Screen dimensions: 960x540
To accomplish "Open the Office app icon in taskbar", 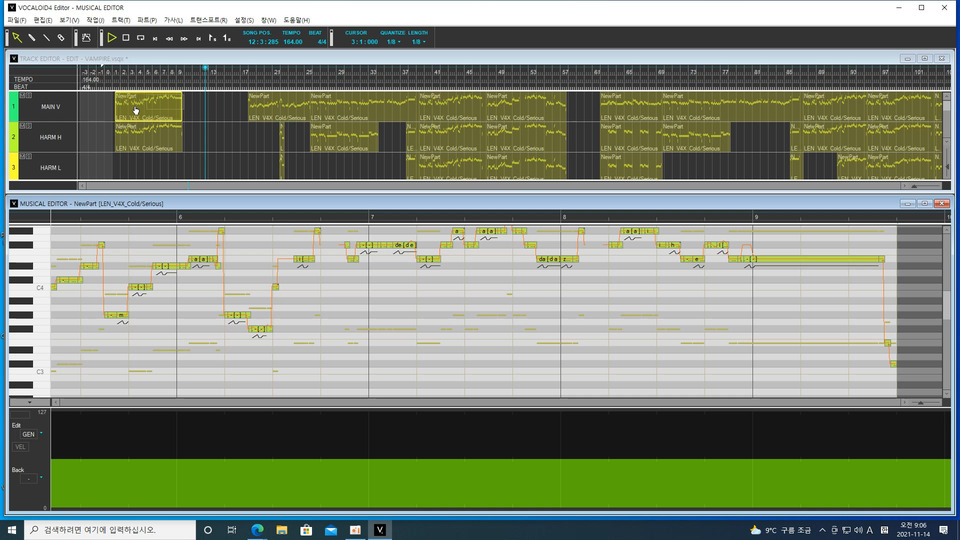I will tap(355, 530).
